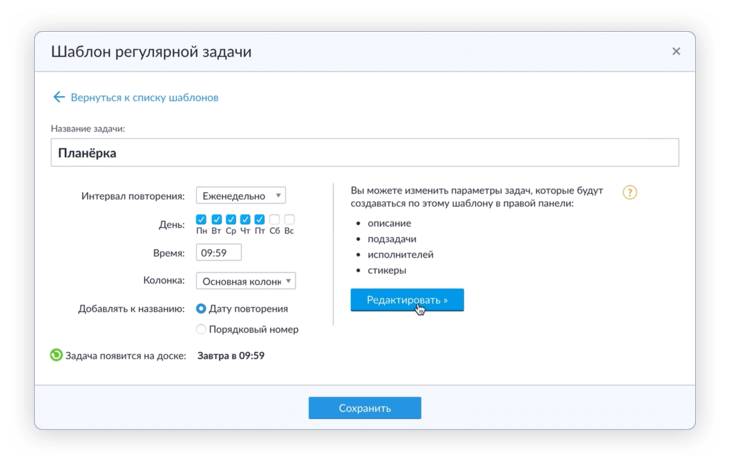Click the 'Сохранить' save button
The image size is (729, 462).
(x=364, y=408)
